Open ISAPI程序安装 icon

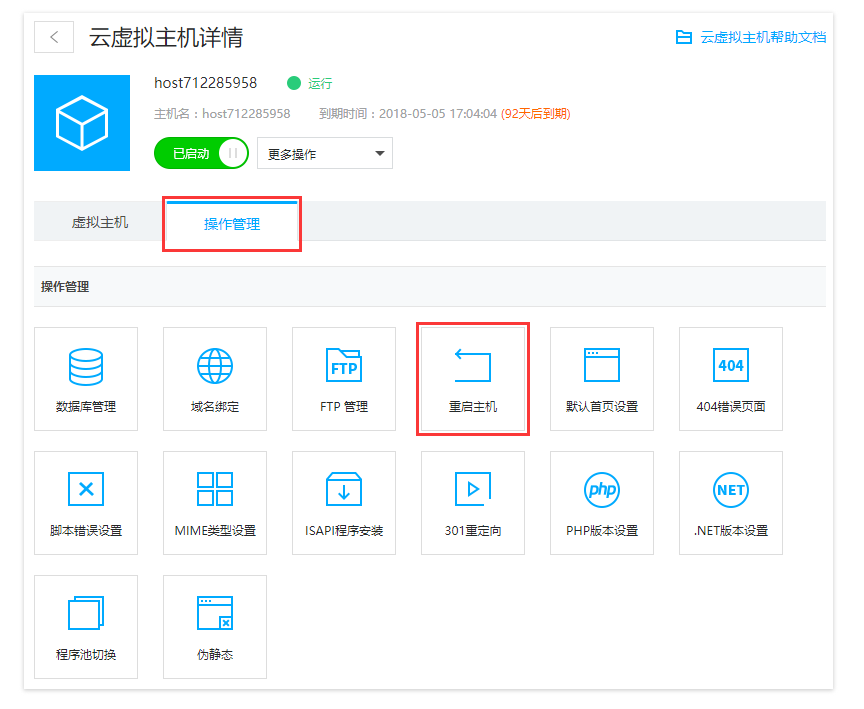point(344,491)
